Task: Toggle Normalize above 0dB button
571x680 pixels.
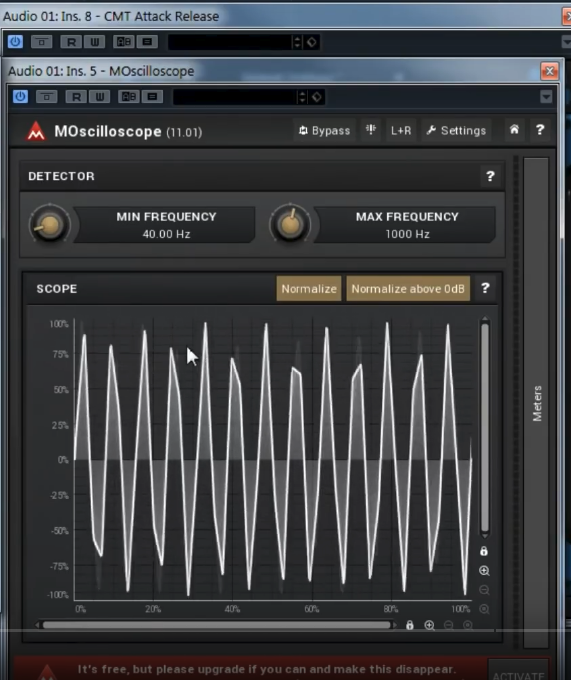Action: [x=408, y=289]
